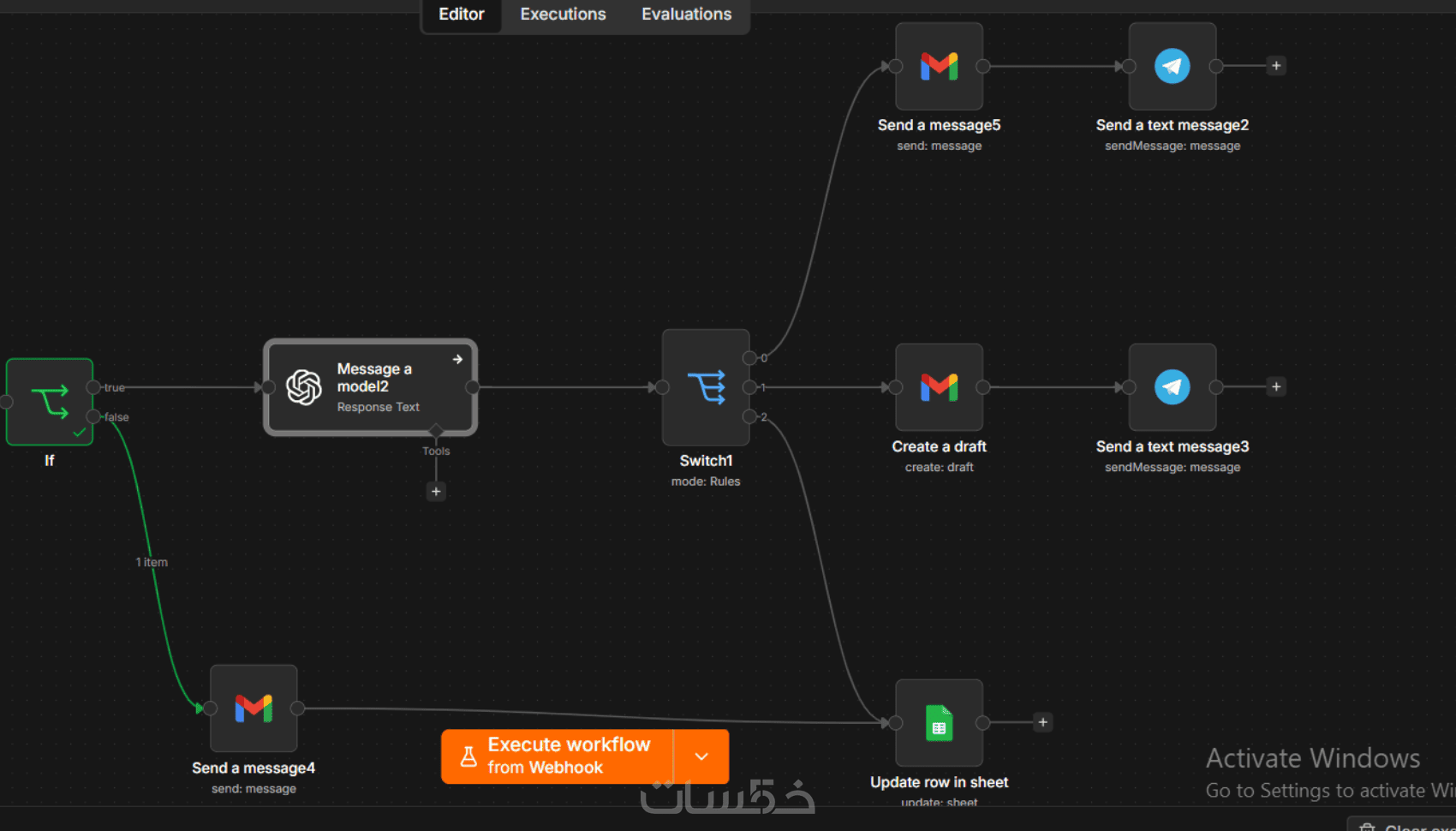This screenshot has width=1456, height=831.
Task: Open the Send a message5 Gmail node
Action: [x=939, y=66]
